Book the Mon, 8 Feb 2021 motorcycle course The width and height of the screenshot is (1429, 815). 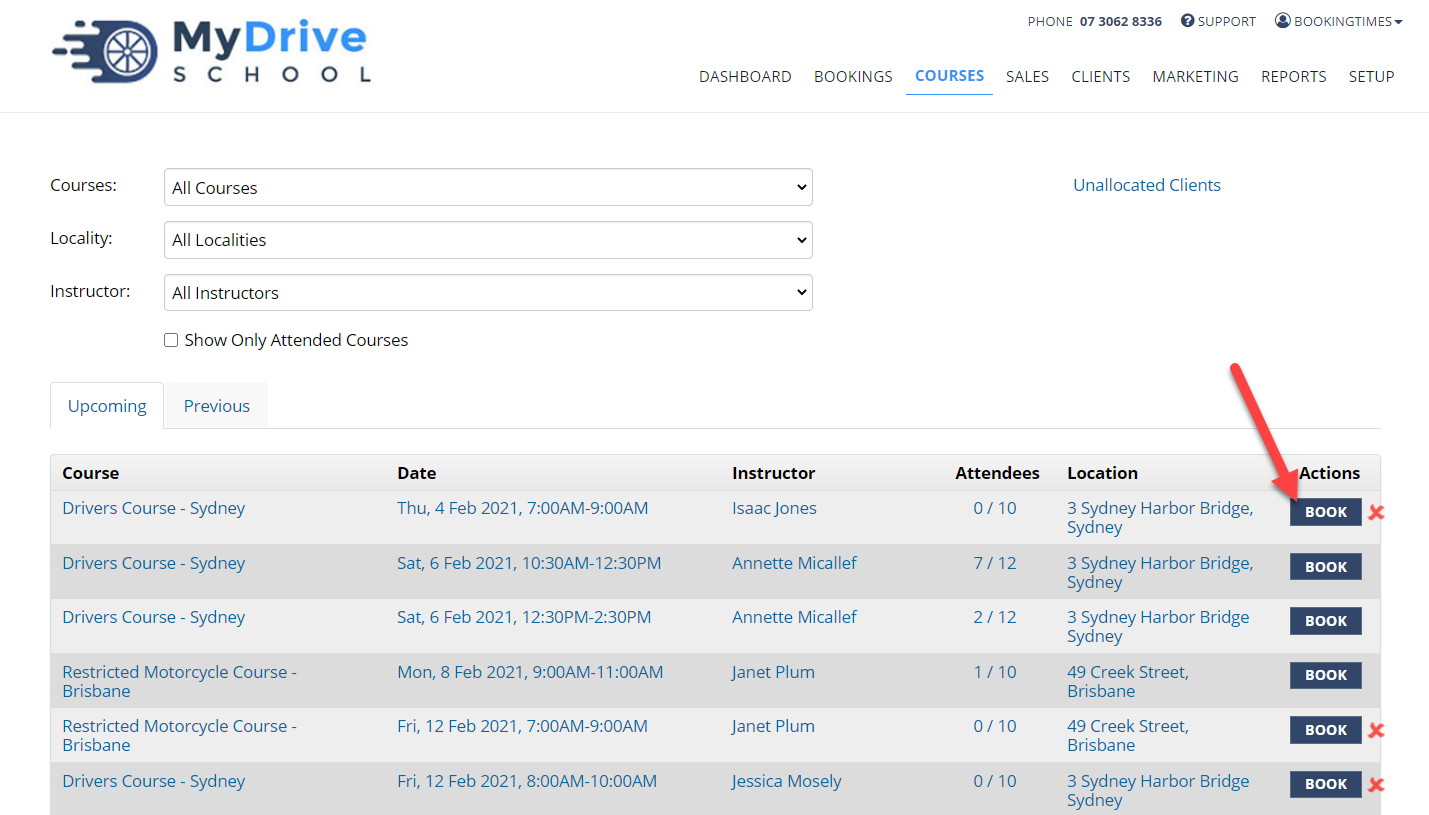point(1325,675)
